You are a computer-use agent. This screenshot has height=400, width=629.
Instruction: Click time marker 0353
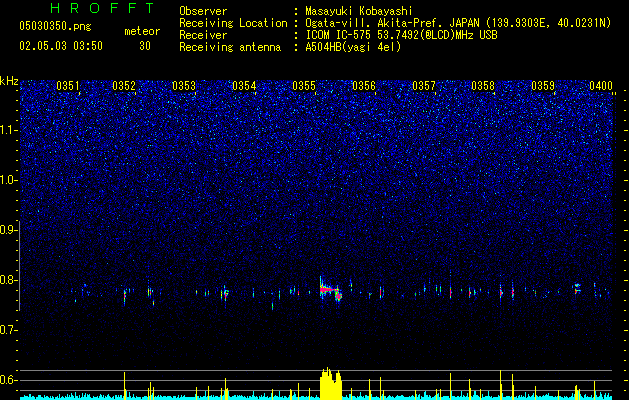coord(184,86)
